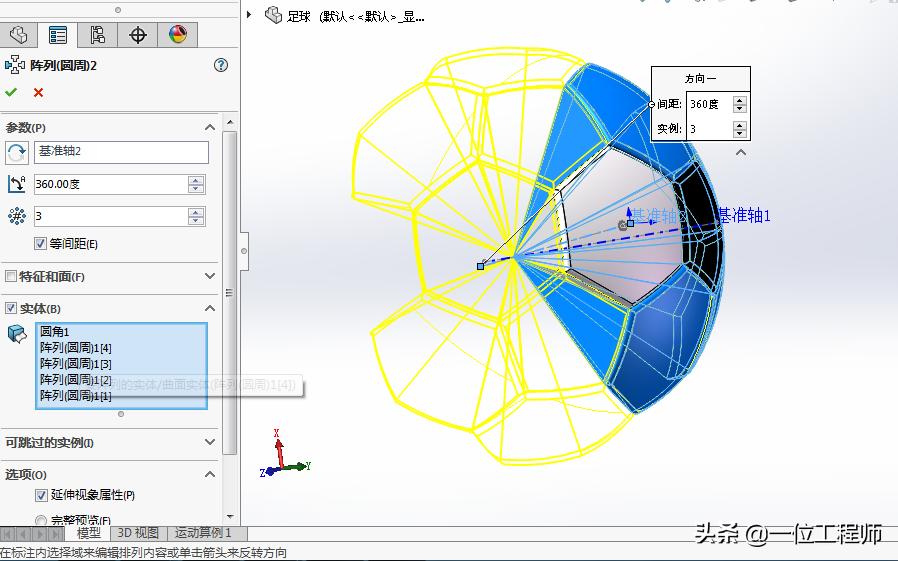Toggle the 等间距 equal spacing checkbox

pos(41,244)
